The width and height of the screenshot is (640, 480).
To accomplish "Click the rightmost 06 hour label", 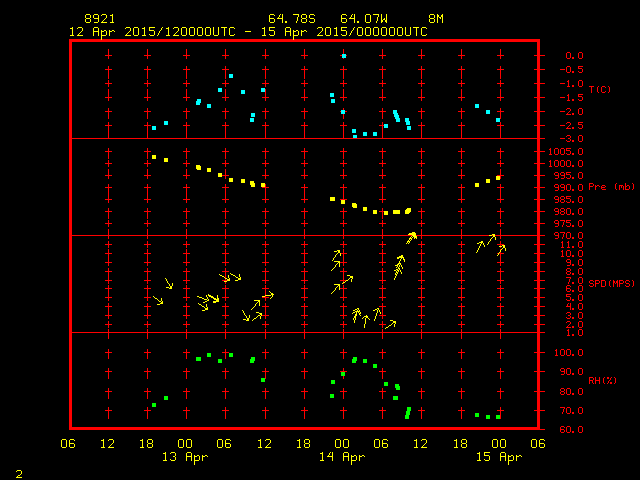I will [x=538, y=443].
